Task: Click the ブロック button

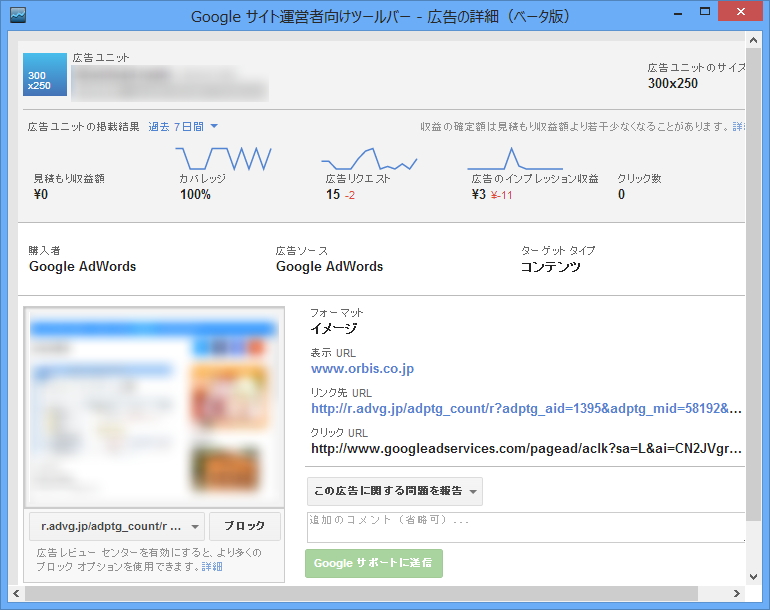Action: 245,526
